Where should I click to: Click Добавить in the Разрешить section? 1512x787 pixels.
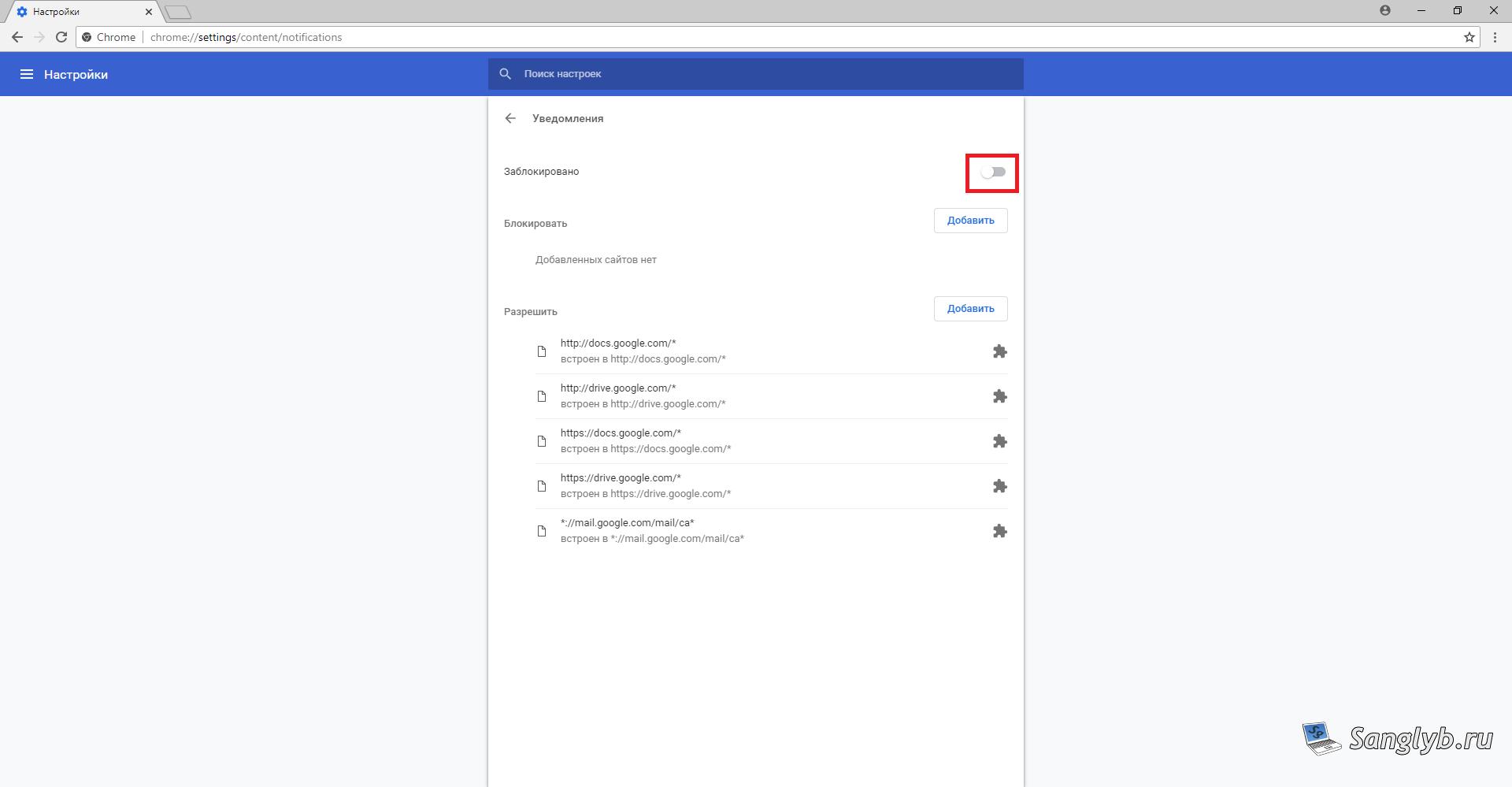coord(970,309)
